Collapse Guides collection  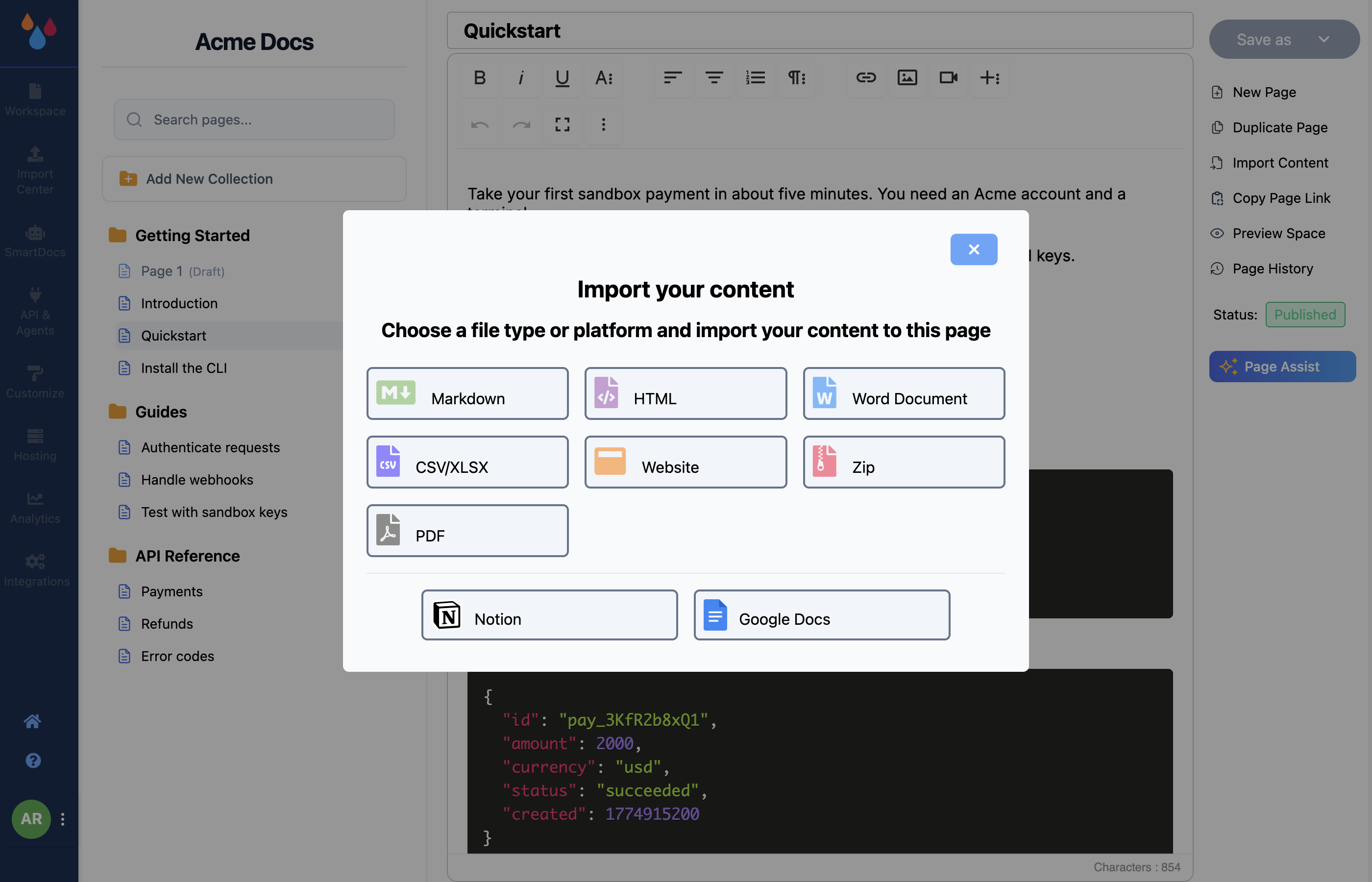point(148,412)
